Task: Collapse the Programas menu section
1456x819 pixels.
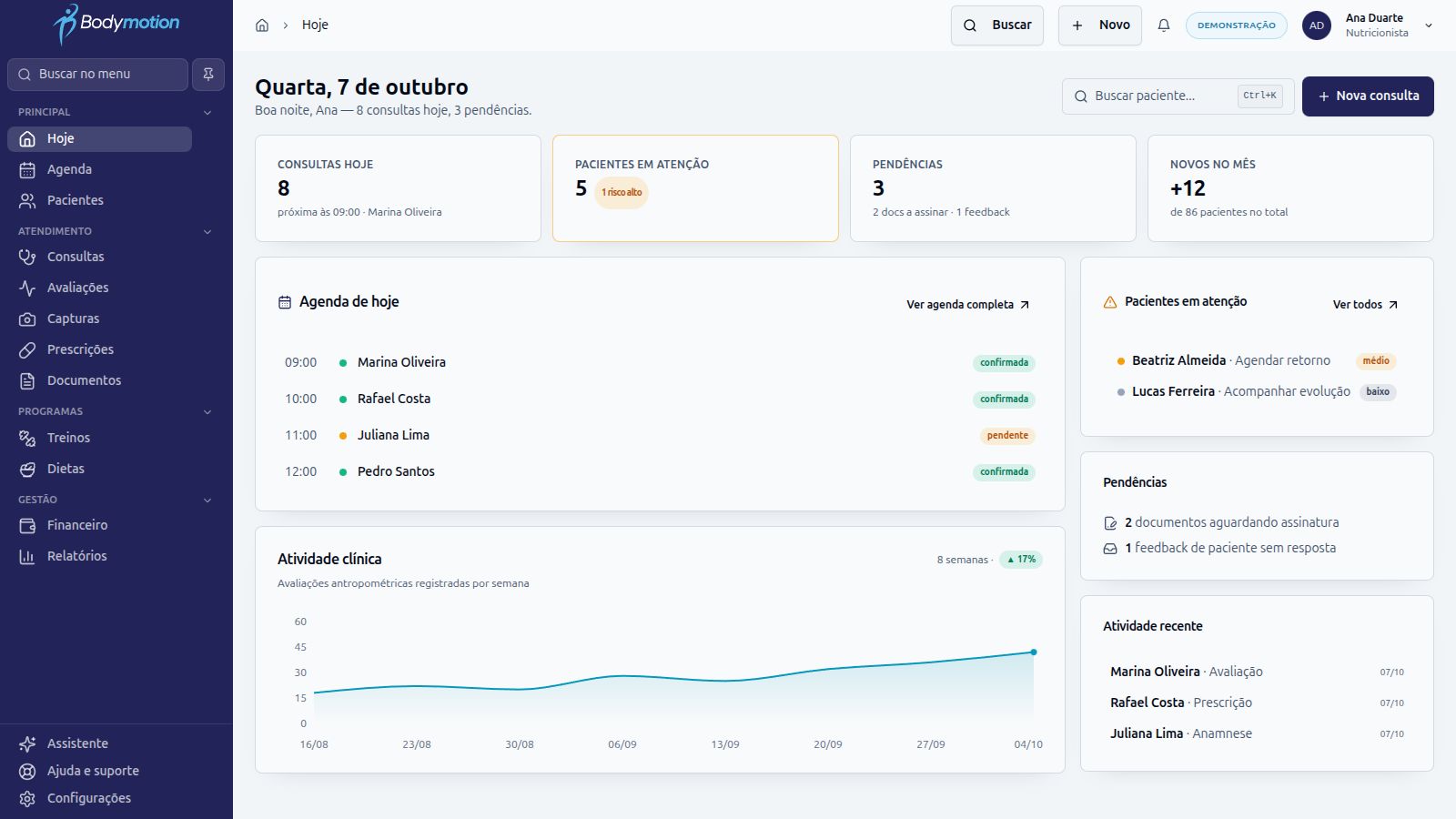Action: pos(207,412)
